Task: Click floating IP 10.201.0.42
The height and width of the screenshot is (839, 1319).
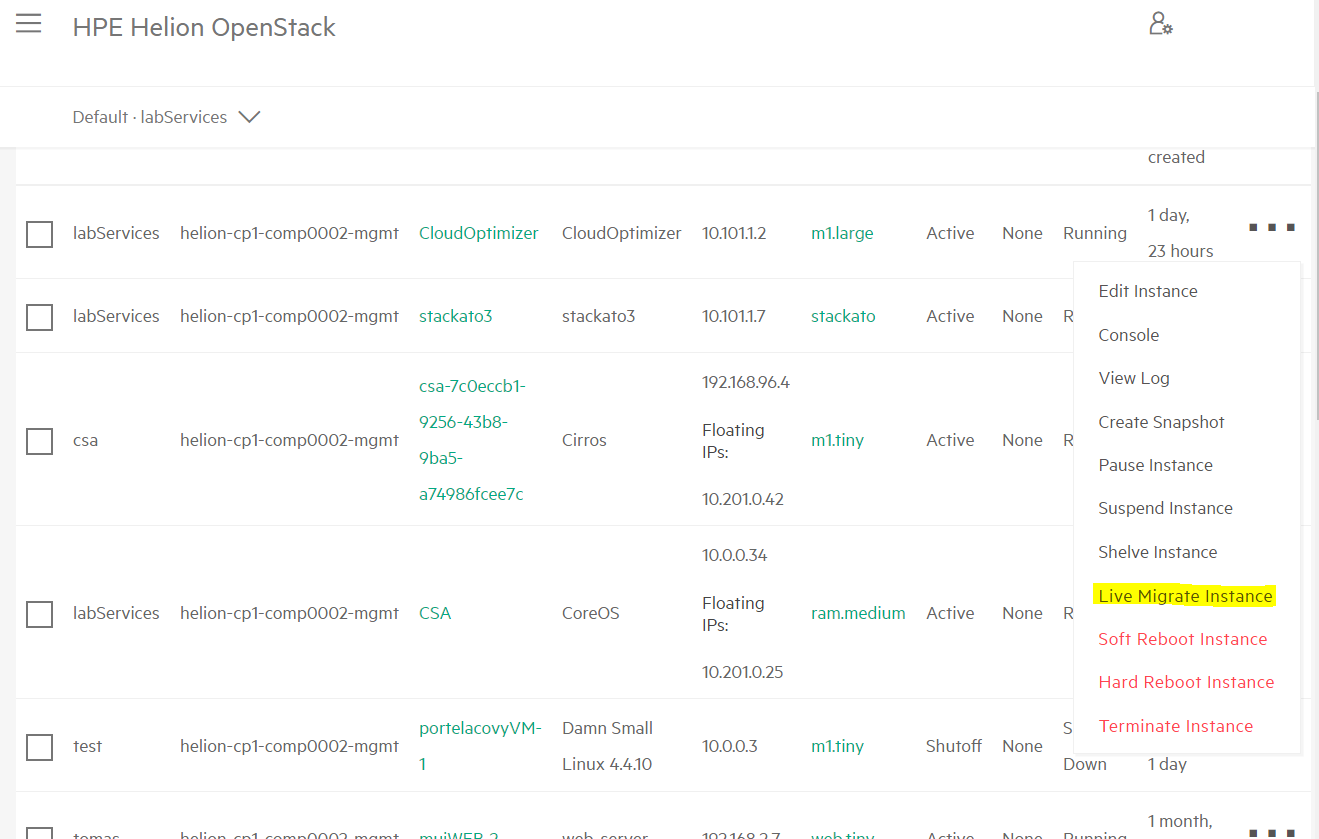Action: click(743, 499)
